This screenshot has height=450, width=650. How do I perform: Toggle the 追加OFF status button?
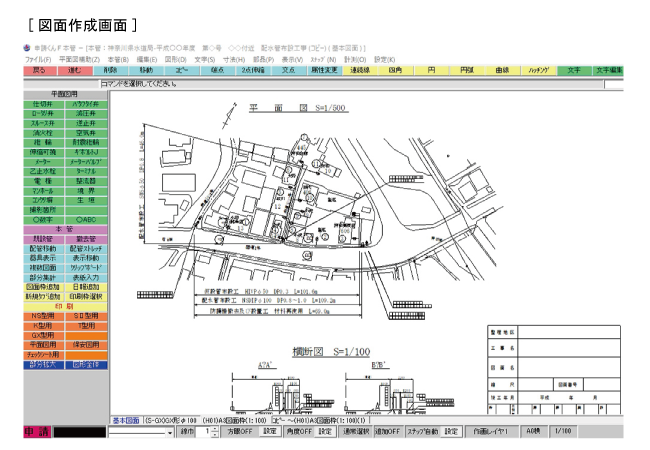point(388,431)
